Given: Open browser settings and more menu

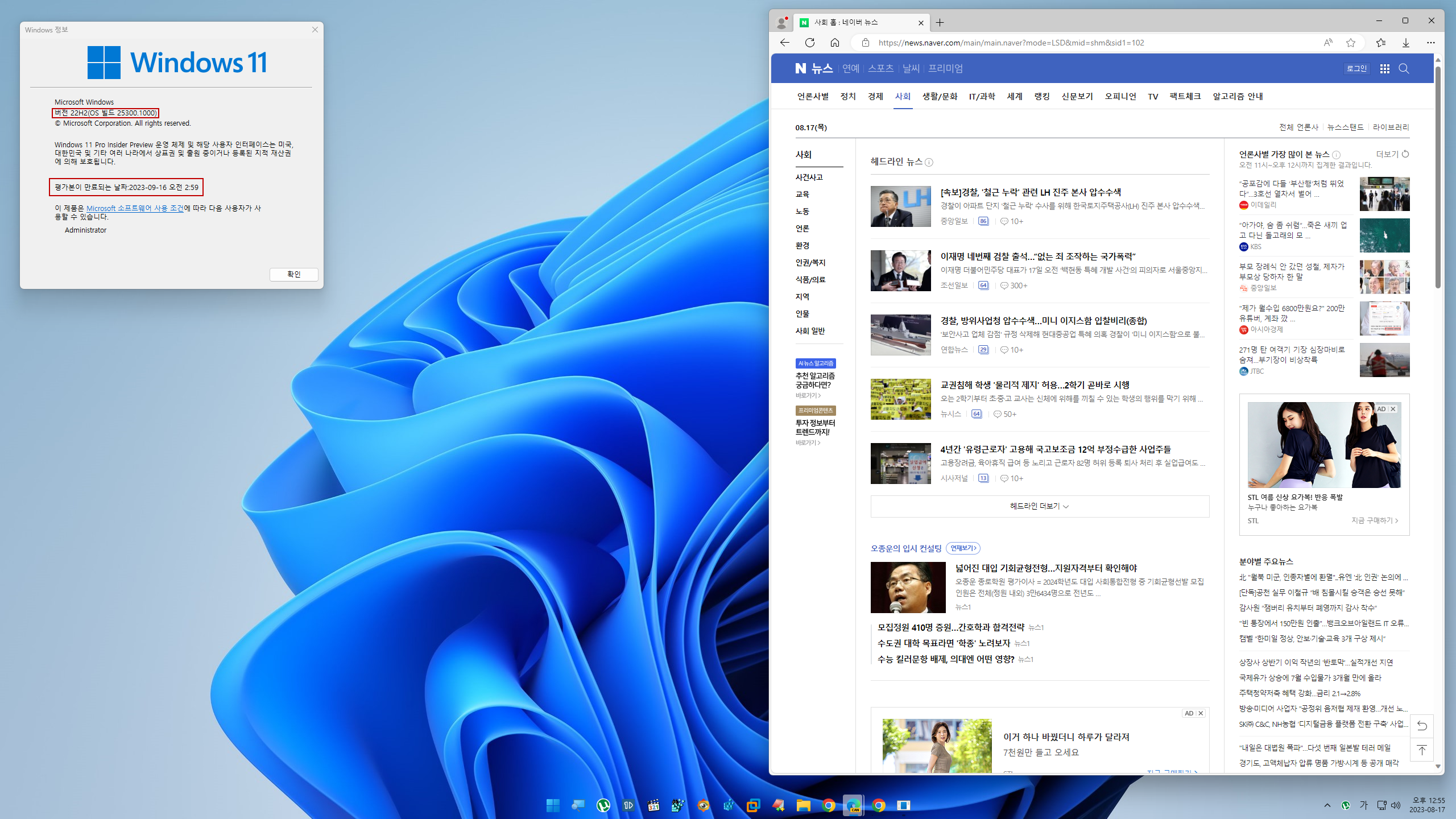Looking at the screenshot, I should [x=1430, y=43].
